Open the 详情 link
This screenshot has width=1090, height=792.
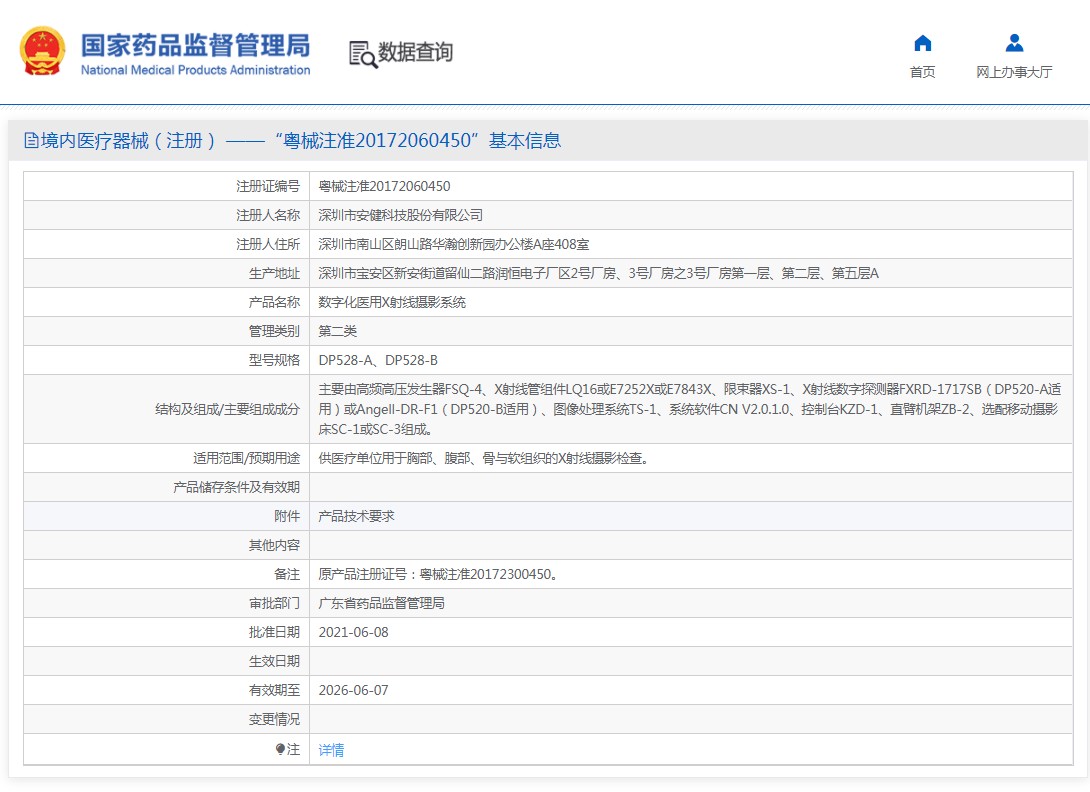331,750
